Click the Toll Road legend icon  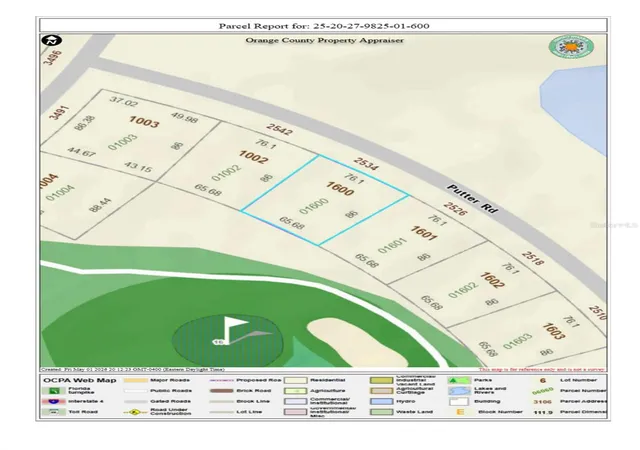(54, 412)
